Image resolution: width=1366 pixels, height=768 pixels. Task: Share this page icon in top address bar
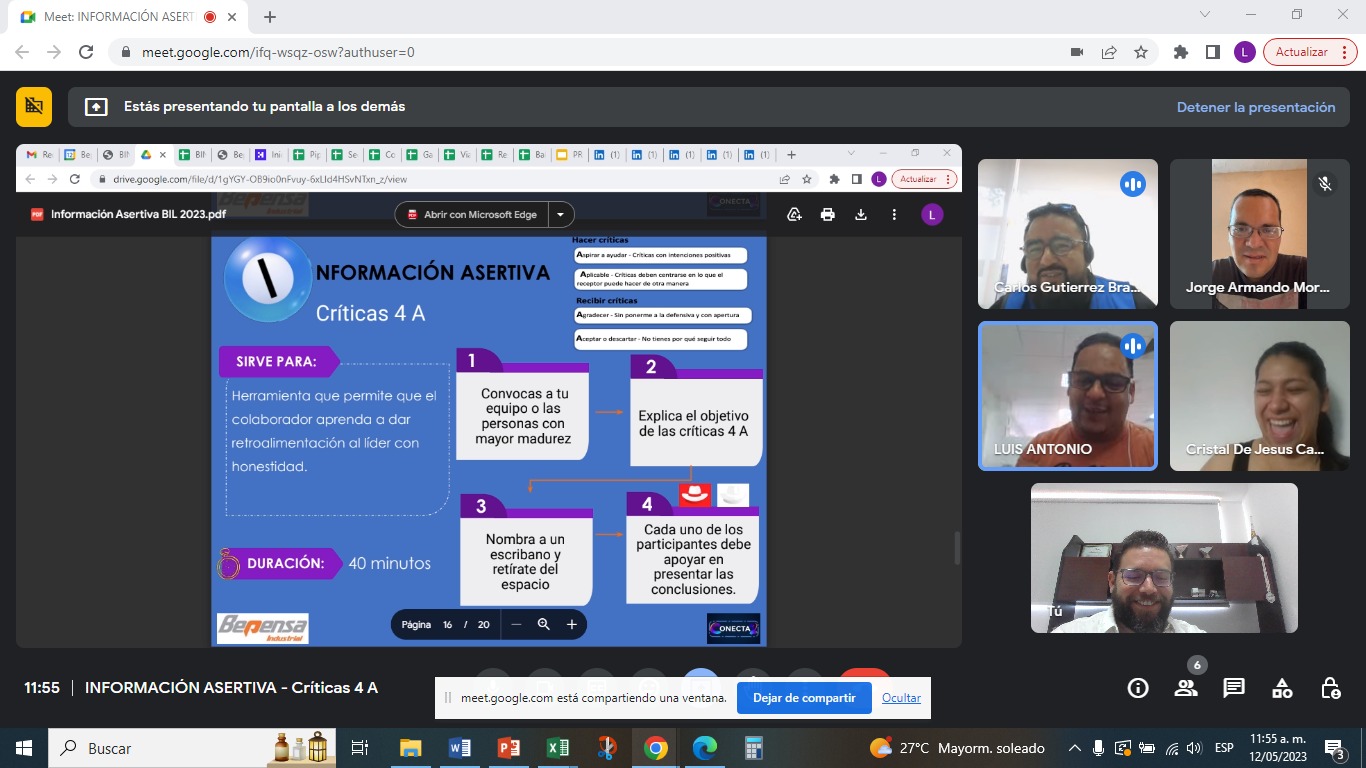pyautogui.click(x=1109, y=52)
